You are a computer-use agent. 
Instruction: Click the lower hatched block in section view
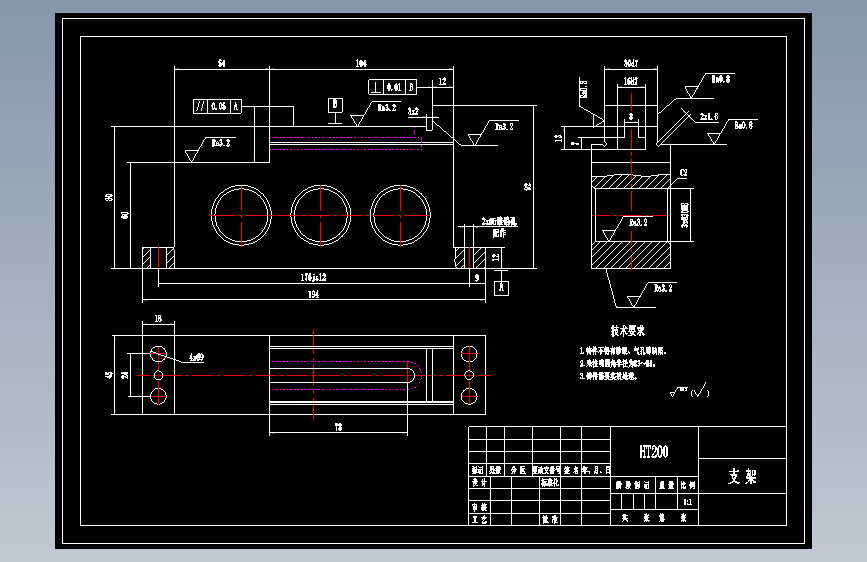(631, 255)
